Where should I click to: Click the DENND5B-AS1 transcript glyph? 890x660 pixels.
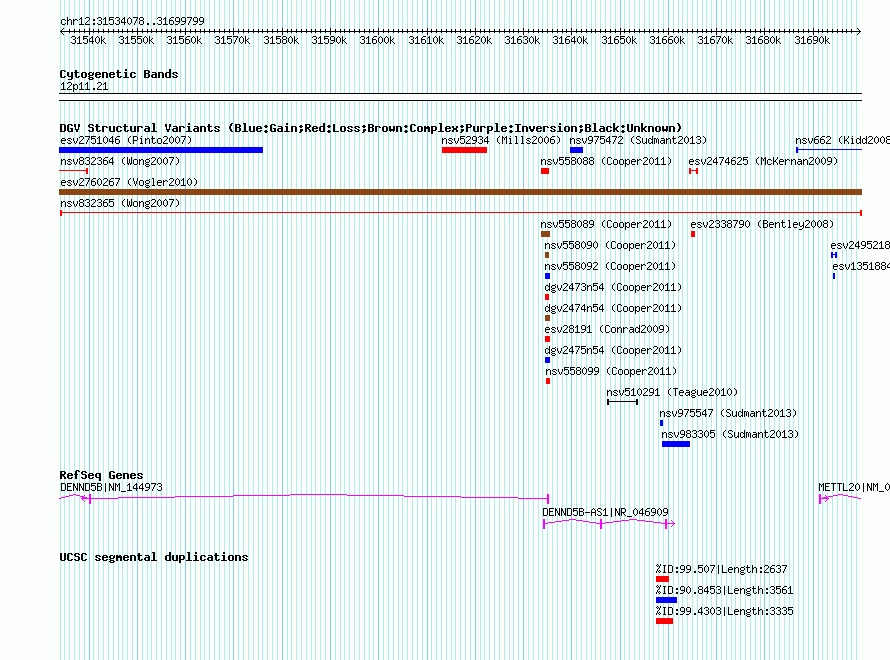tap(609, 523)
